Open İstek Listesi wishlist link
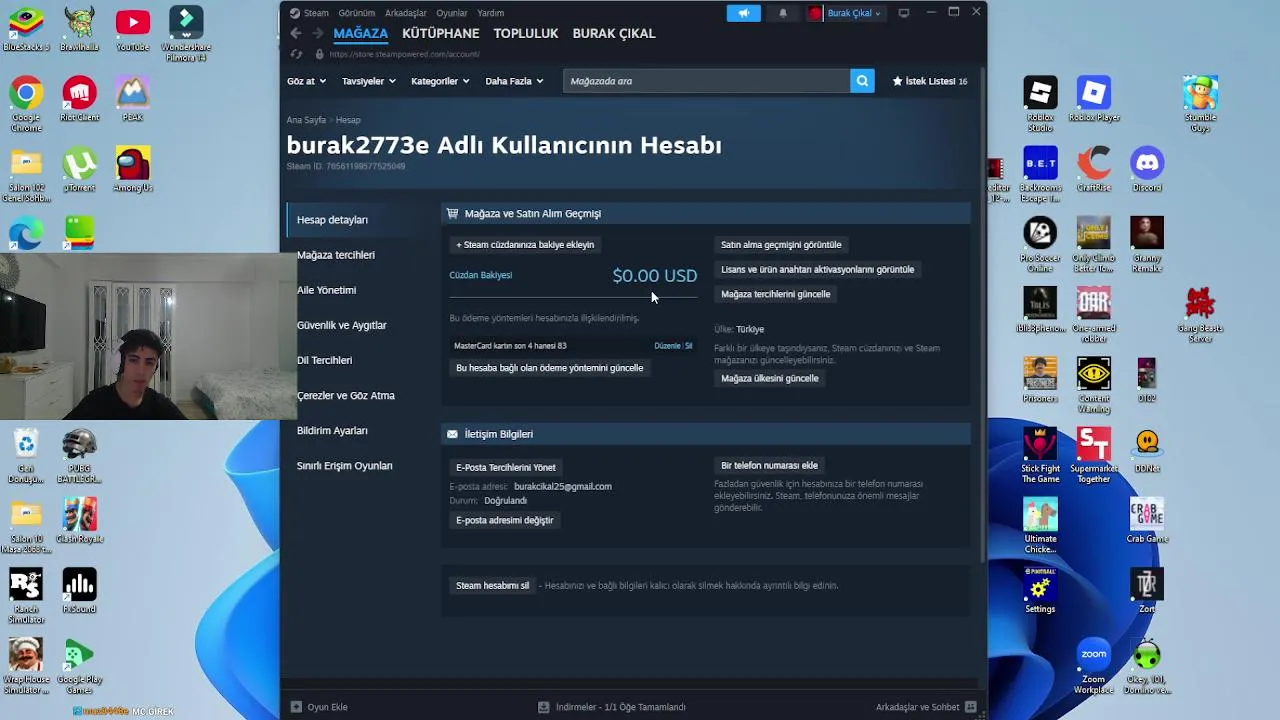This screenshot has width=1280, height=720. click(x=930, y=81)
